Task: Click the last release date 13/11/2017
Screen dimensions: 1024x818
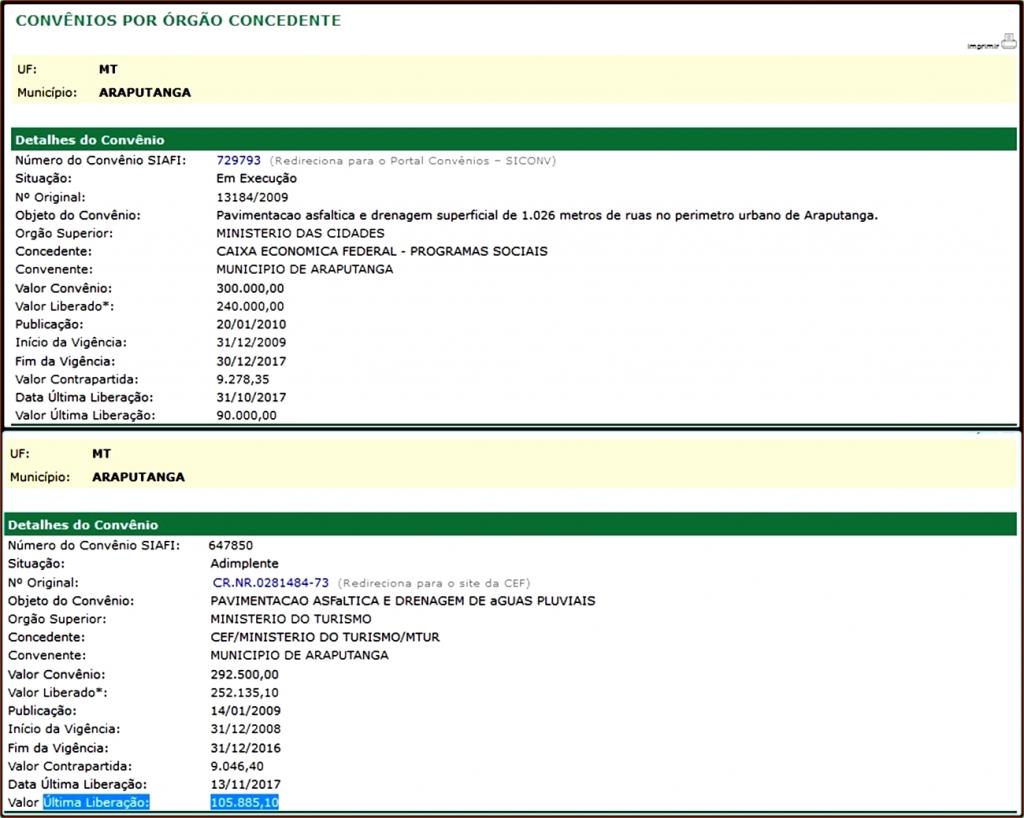Action: click(x=244, y=783)
